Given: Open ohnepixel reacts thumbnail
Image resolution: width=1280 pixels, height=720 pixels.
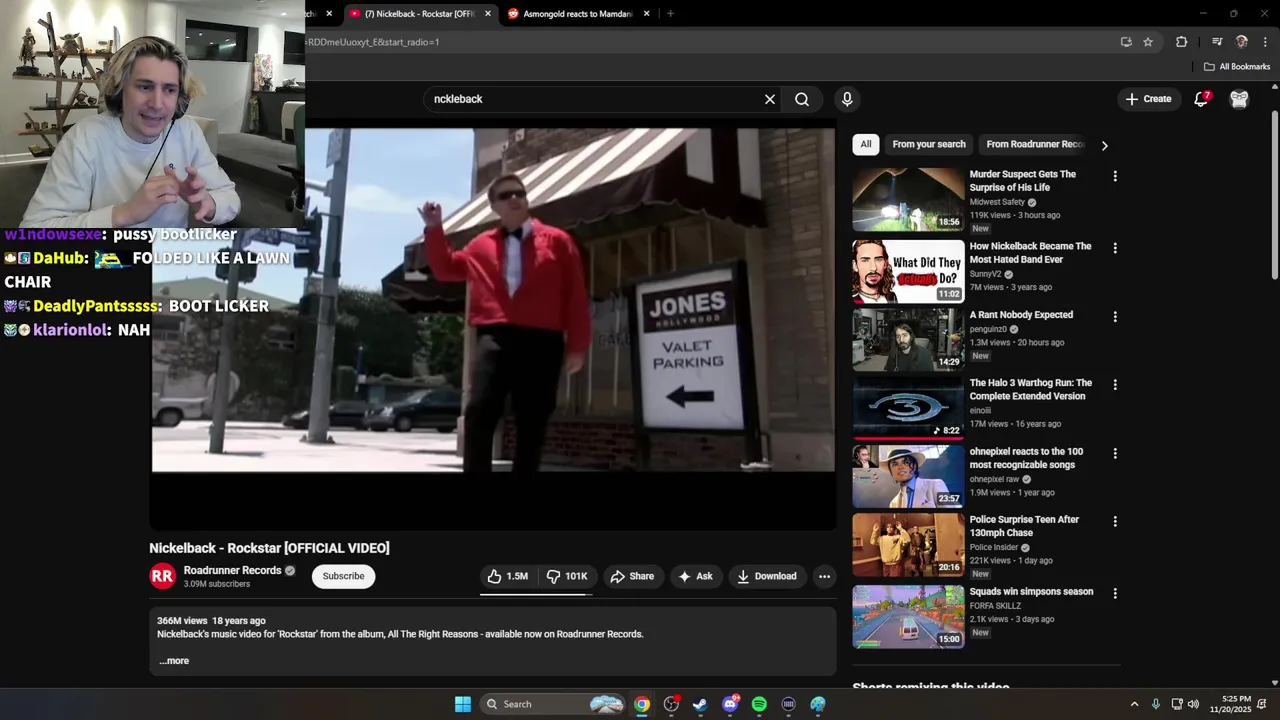Looking at the screenshot, I should click(908, 476).
